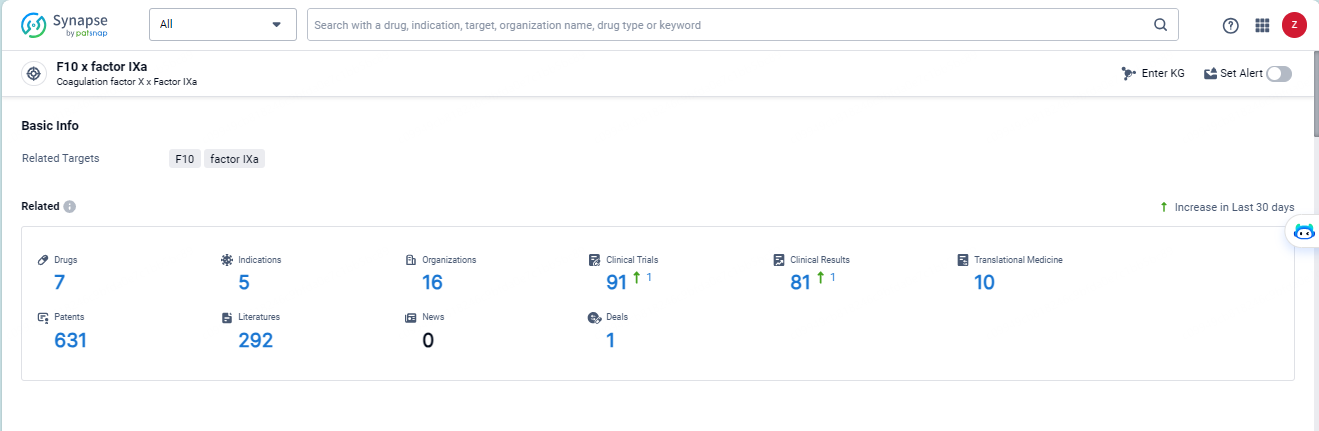1319x431 pixels.
Task: Click the F10 related target tag
Action: 184,159
